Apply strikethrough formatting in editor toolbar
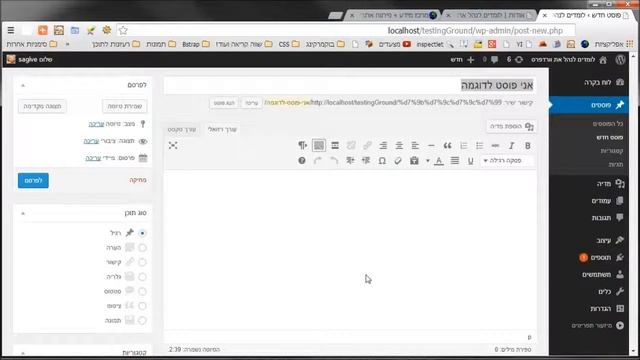 point(495,146)
